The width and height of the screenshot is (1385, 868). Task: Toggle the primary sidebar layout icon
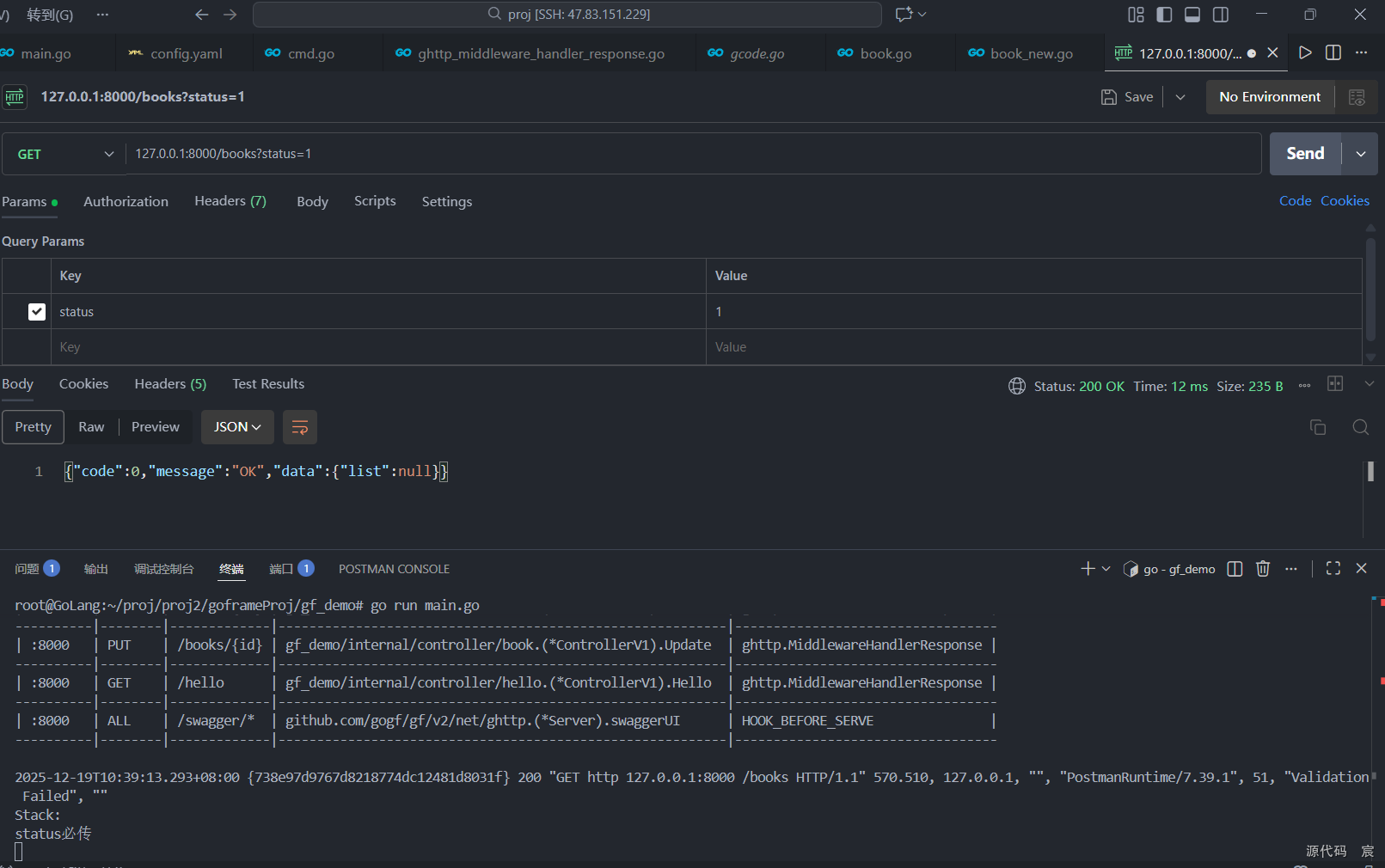[1164, 15]
